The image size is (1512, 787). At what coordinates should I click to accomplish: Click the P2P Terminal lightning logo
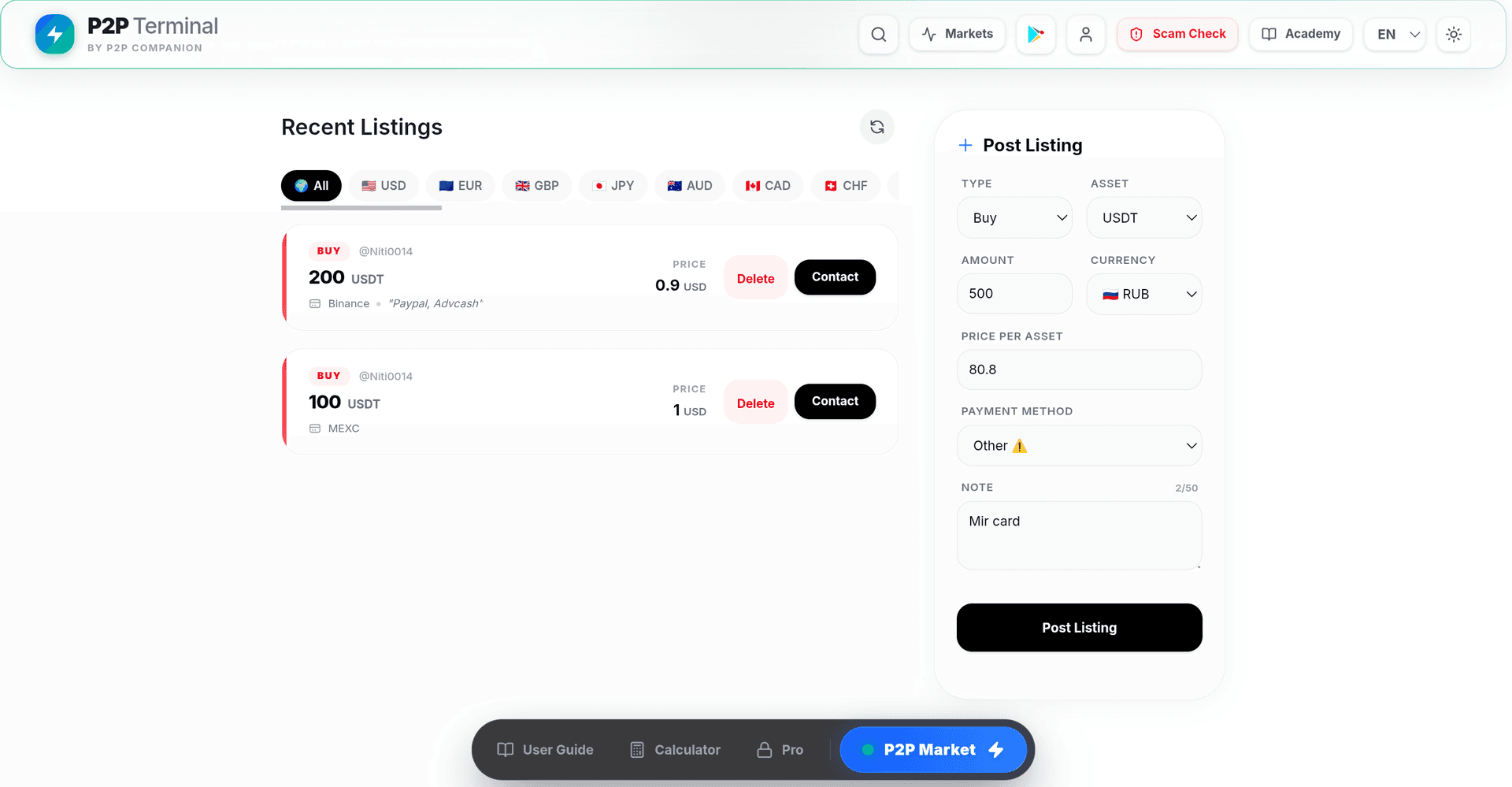pos(55,35)
